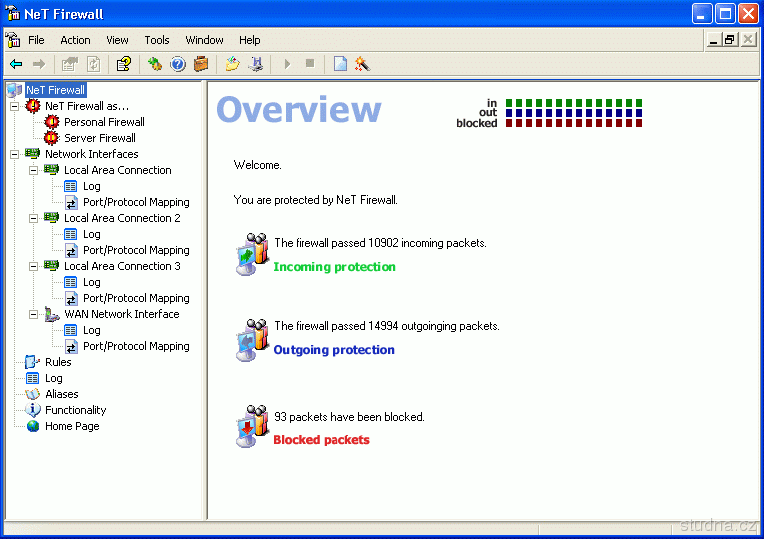Open the Incoming protection link
764x539 pixels.
334,267
